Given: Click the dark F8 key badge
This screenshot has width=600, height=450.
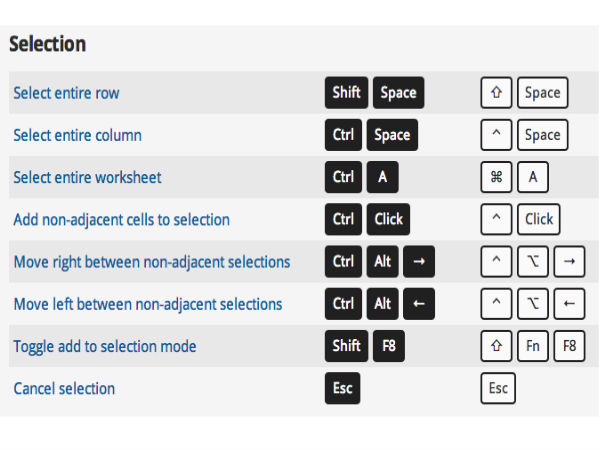Looking at the screenshot, I should (387, 346).
